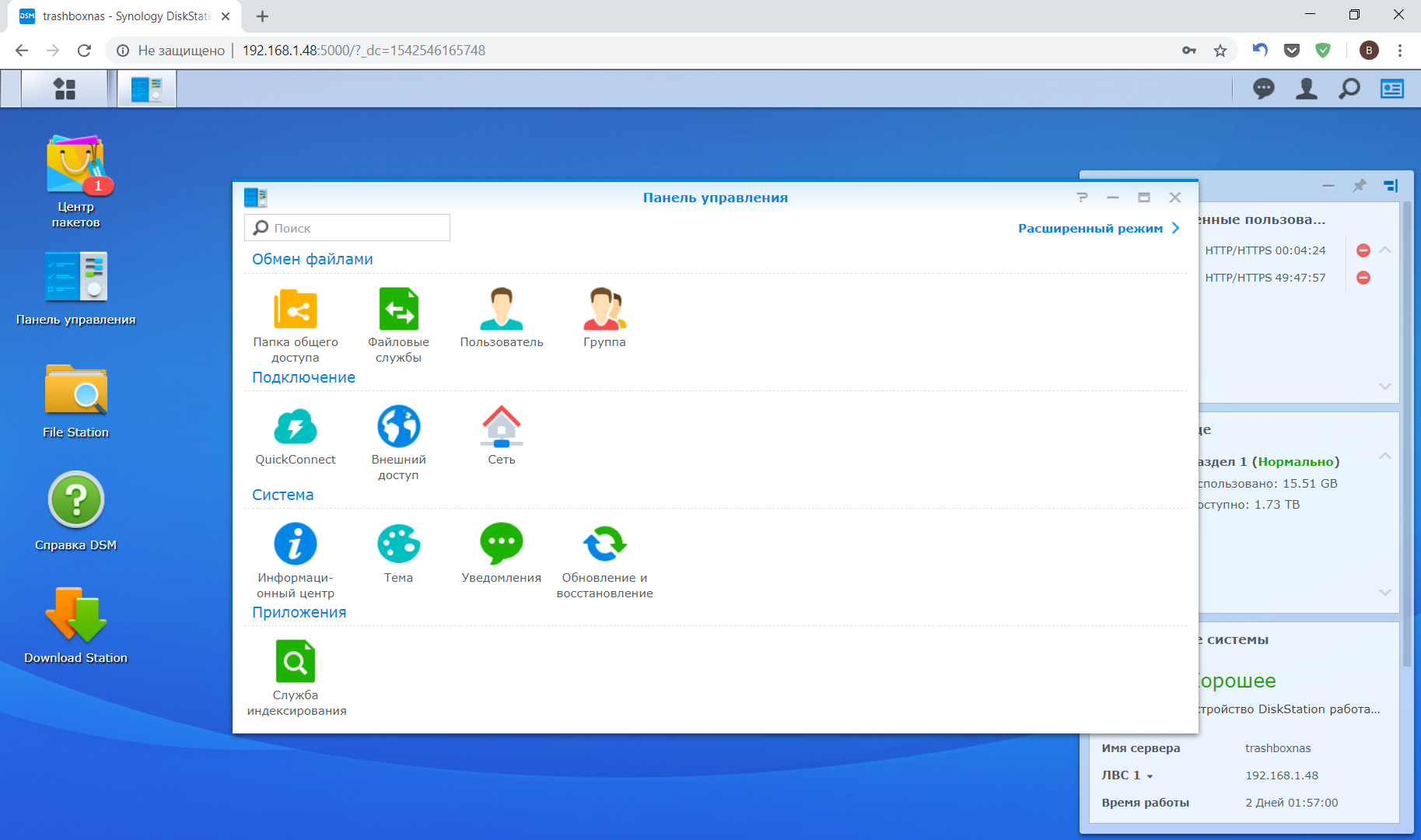This screenshot has height=840, width=1421.
Task: Click widget panel layout icon
Action: [1391, 185]
